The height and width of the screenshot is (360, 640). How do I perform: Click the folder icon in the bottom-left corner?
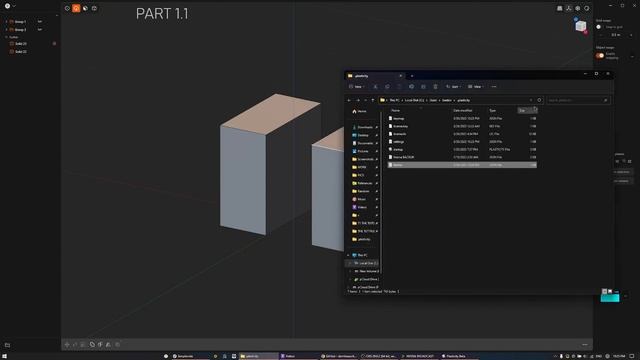(7, 345)
